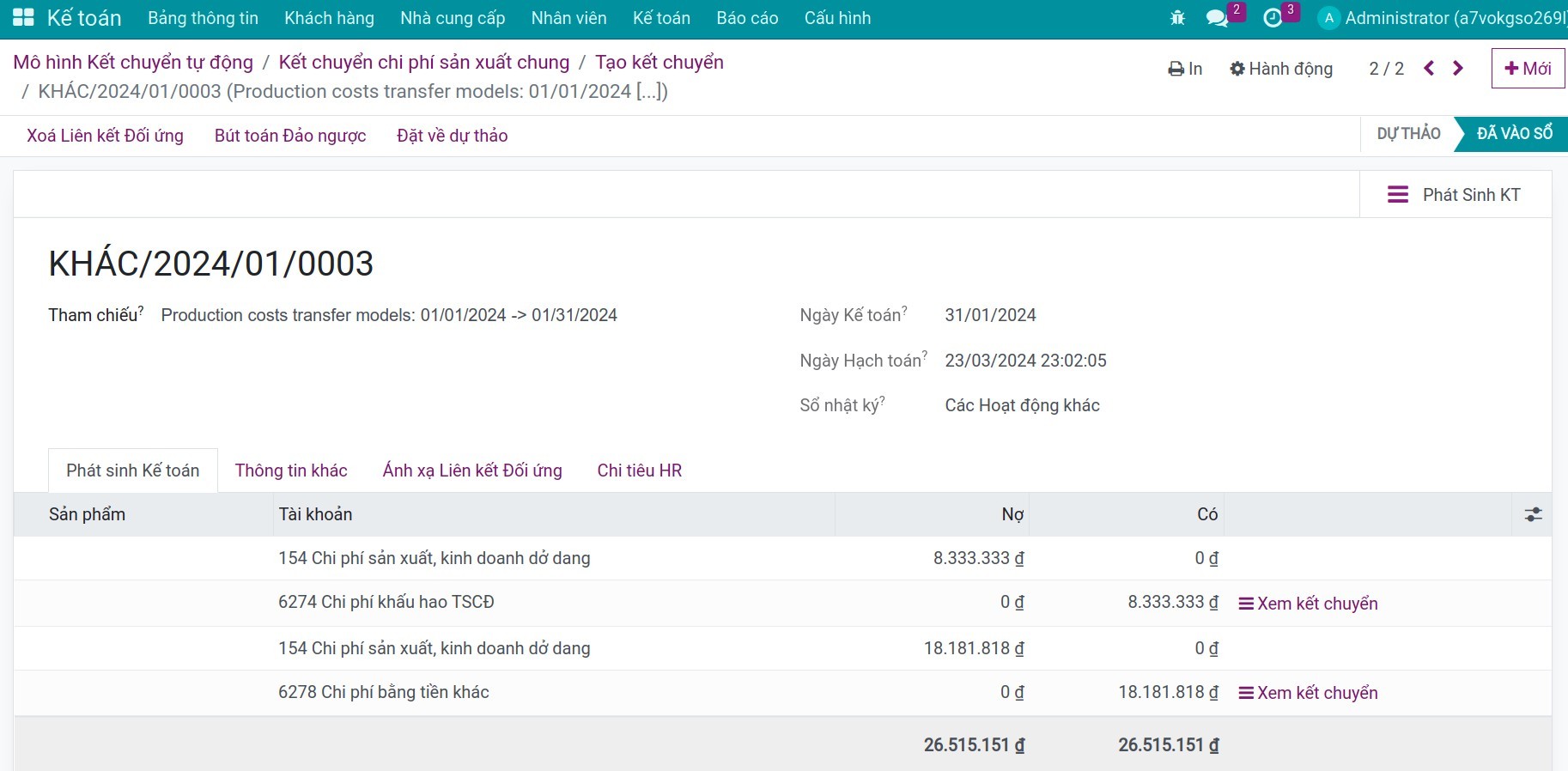Click Bút toán Đảo ngược button
Viewport: 1568px width, 771px height.
pos(290,136)
